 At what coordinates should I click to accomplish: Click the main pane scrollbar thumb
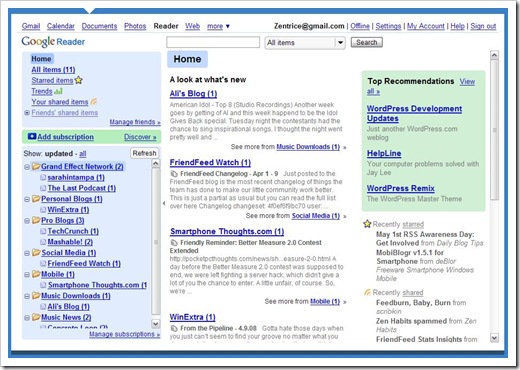click(495, 130)
